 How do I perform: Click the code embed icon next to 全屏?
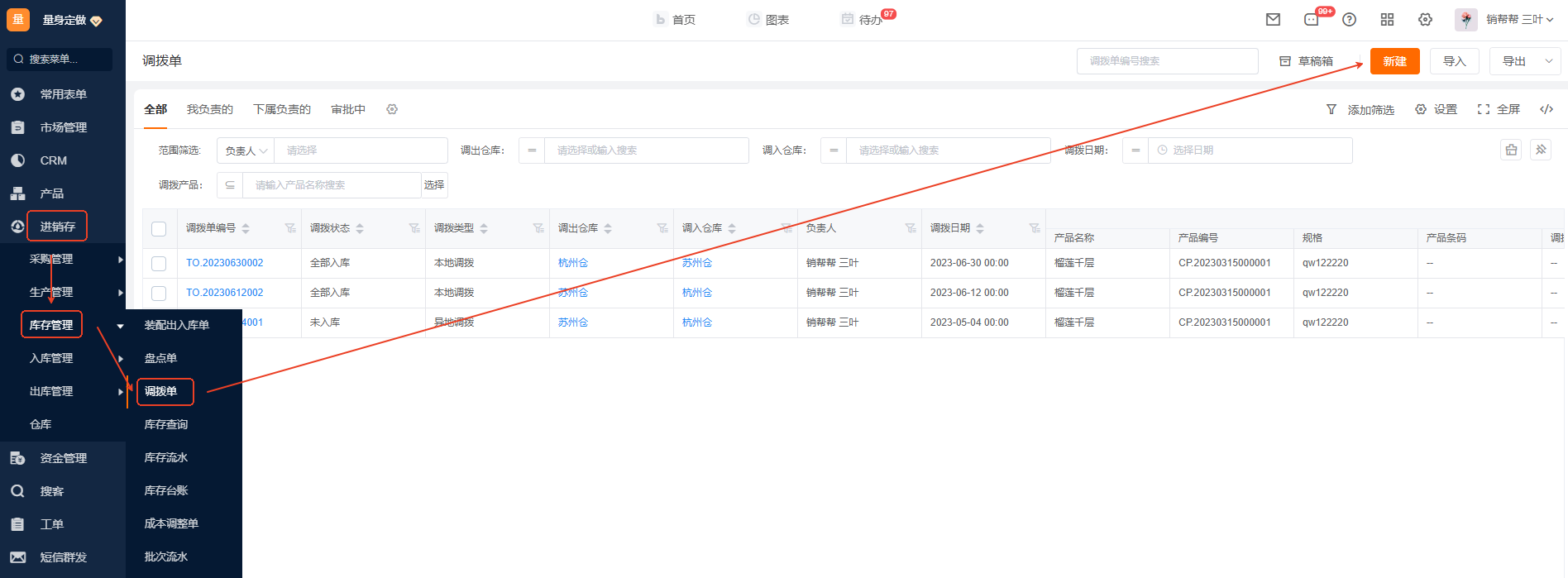[1546, 109]
